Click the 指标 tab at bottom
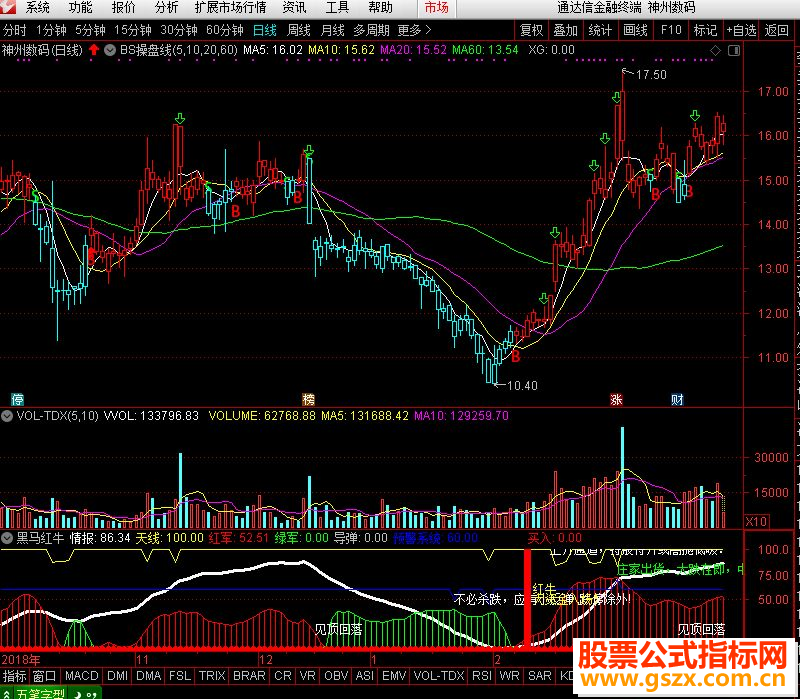 [x=14, y=676]
